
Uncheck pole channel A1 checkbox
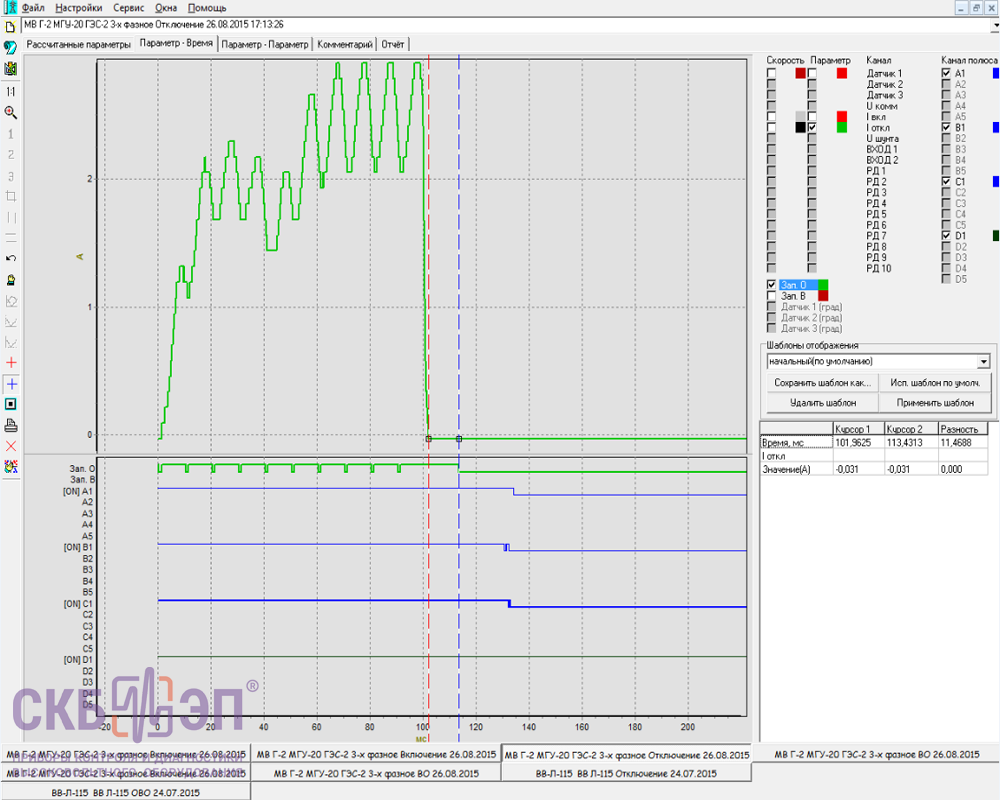tap(946, 73)
